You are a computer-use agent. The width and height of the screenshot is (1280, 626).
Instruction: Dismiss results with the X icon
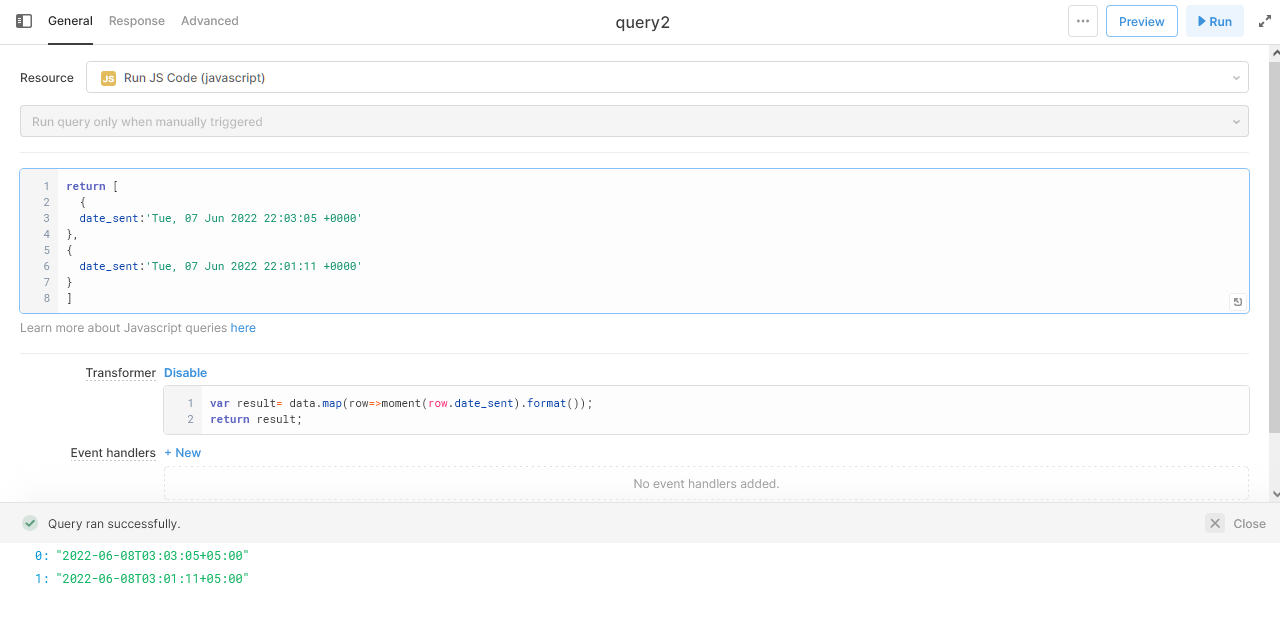(1214, 522)
